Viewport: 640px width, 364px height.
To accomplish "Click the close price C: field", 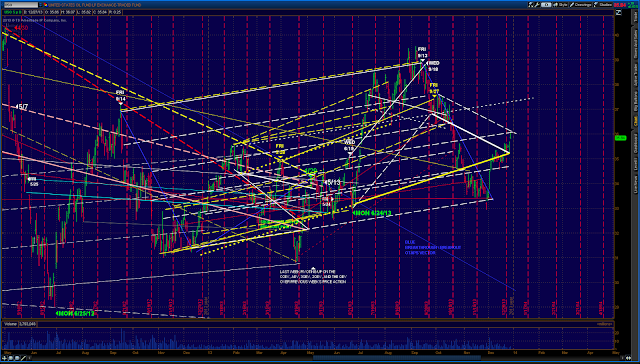I will [100, 12].
